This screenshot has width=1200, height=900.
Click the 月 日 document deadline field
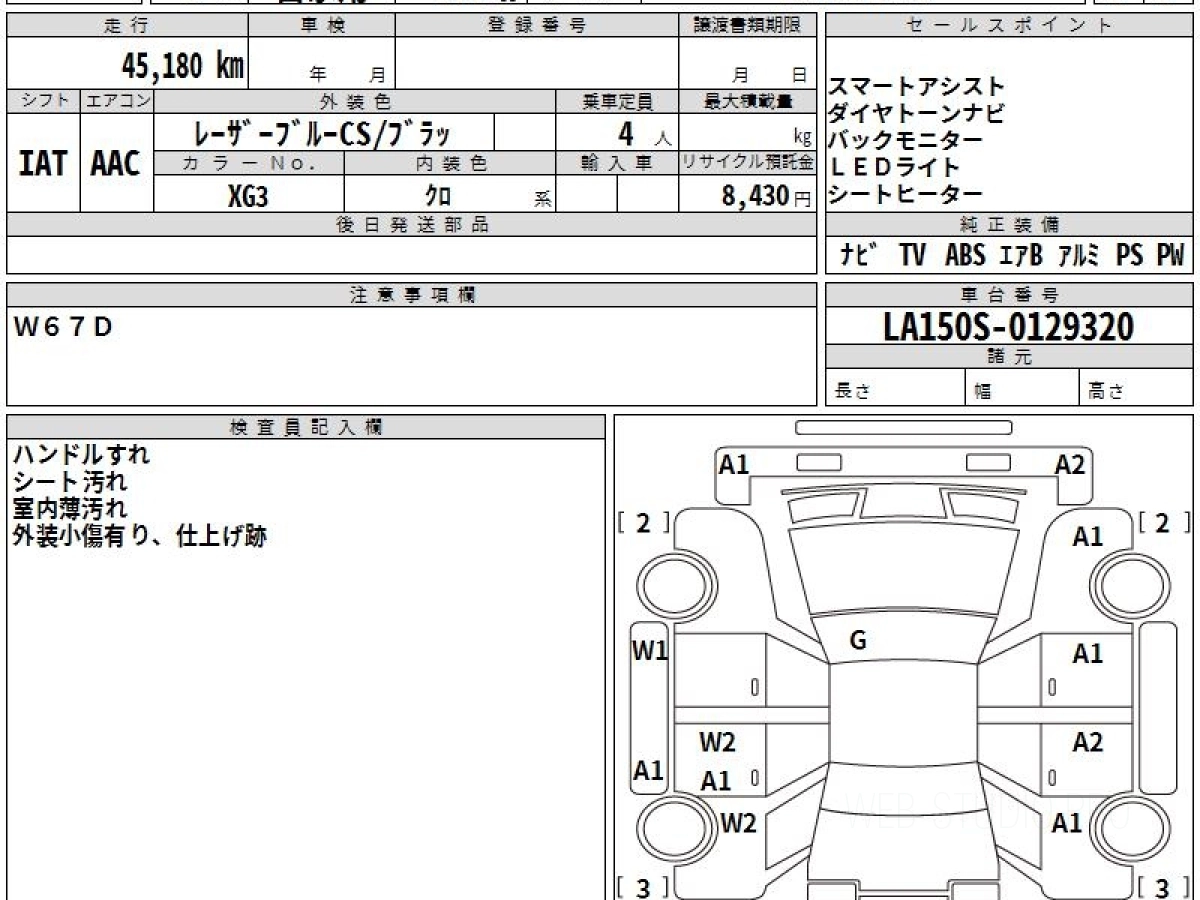(x=768, y=74)
